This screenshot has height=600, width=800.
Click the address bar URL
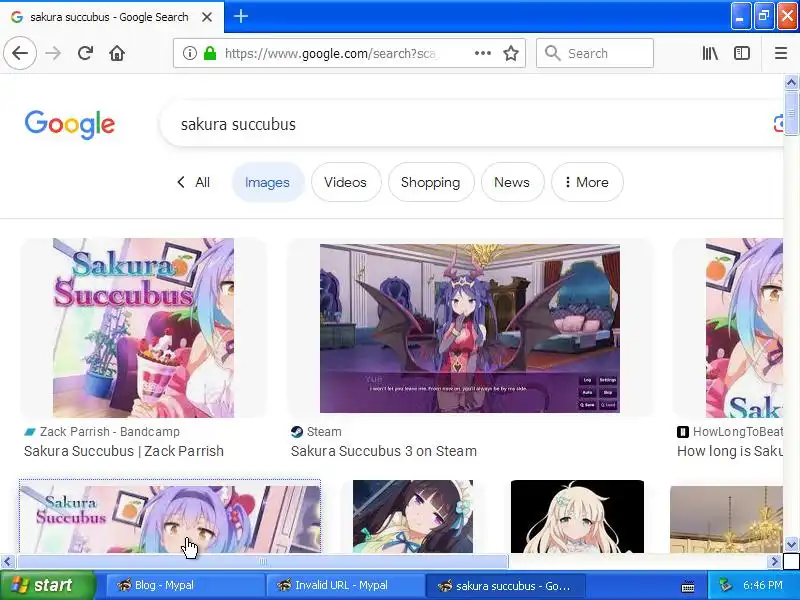[x=332, y=53]
